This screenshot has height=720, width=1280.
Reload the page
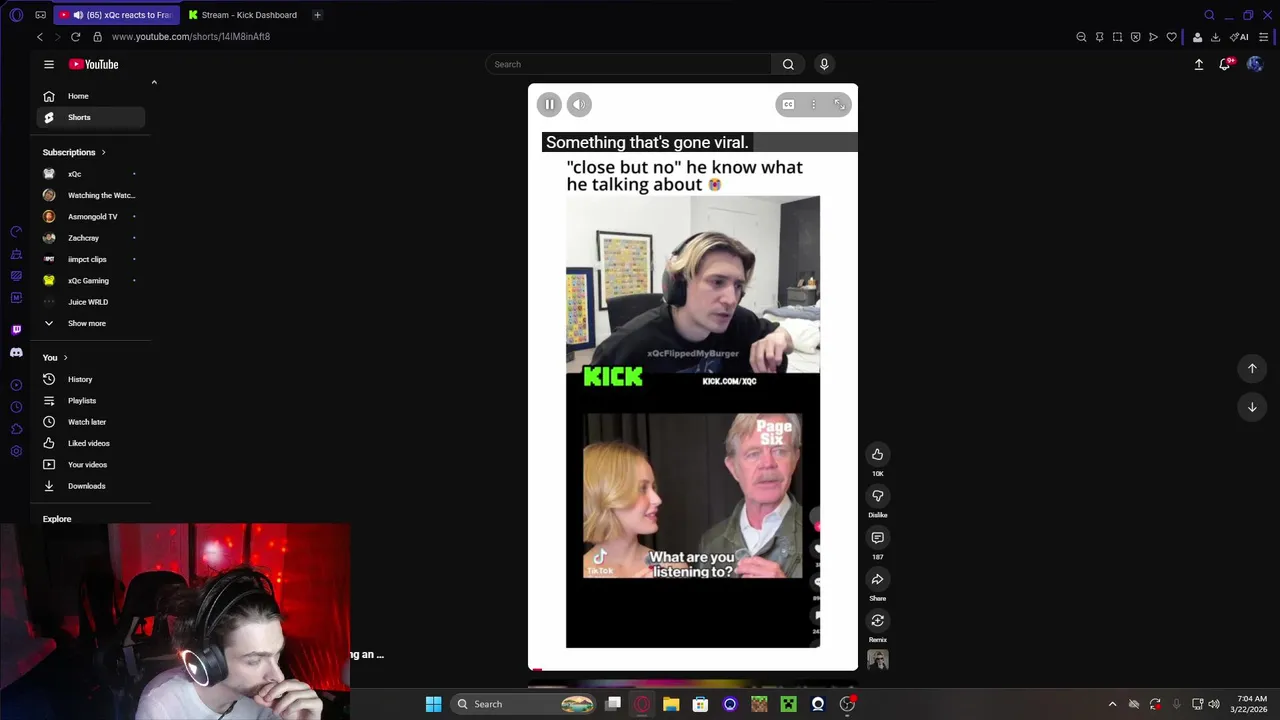pyautogui.click(x=75, y=37)
